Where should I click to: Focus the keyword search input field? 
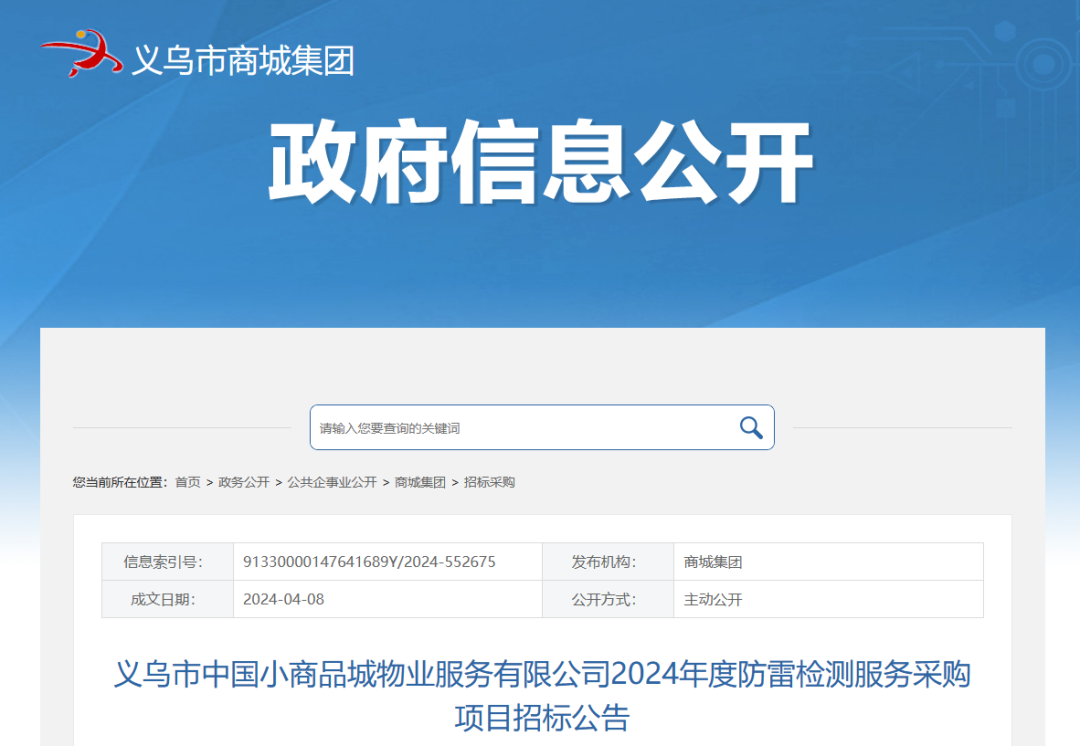click(x=542, y=428)
